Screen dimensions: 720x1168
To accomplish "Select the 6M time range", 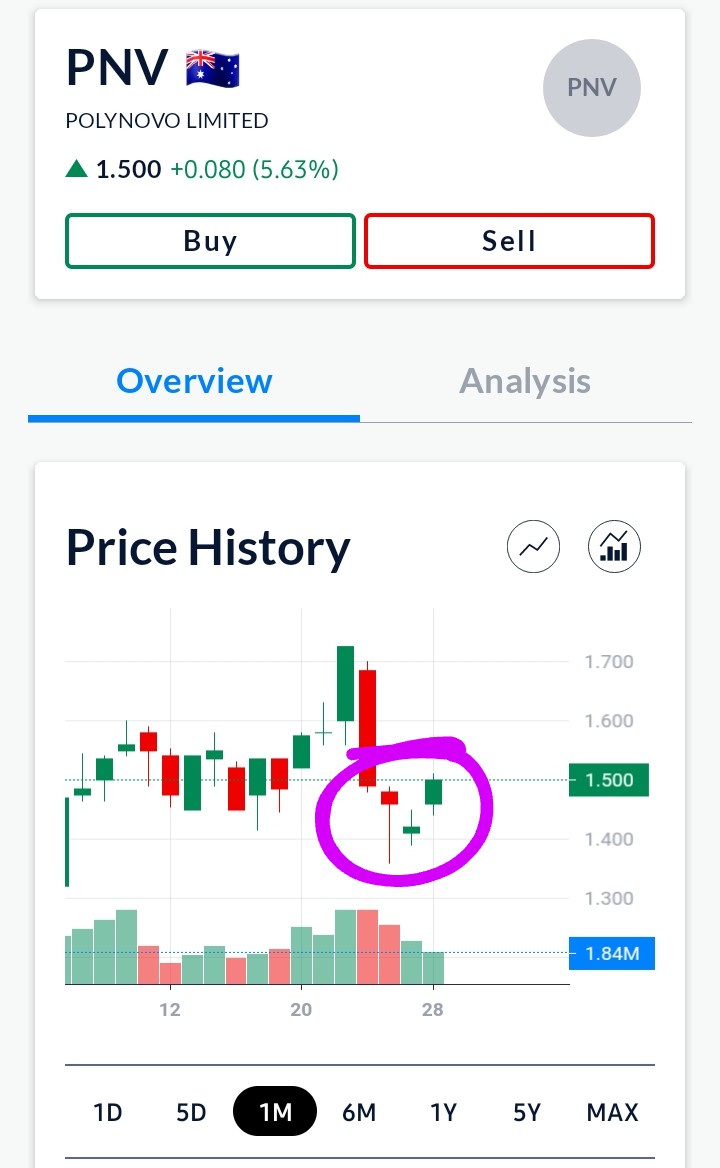I will pyautogui.click(x=359, y=1112).
